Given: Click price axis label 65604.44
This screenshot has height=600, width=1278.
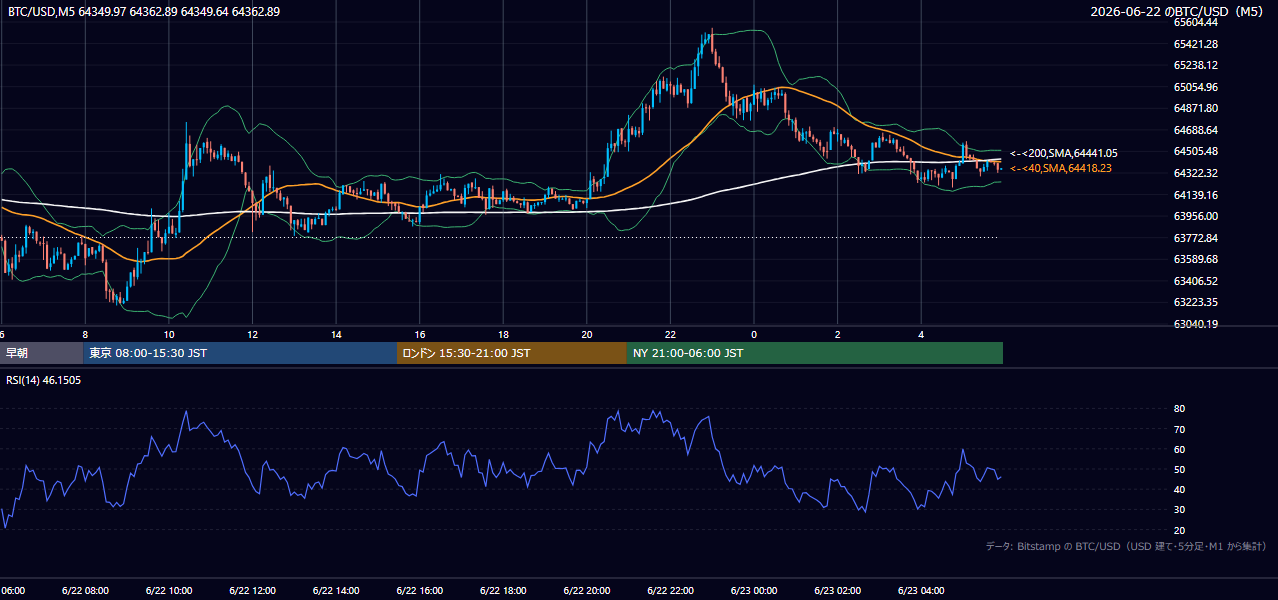Looking at the screenshot, I should tap(1196, 22).
